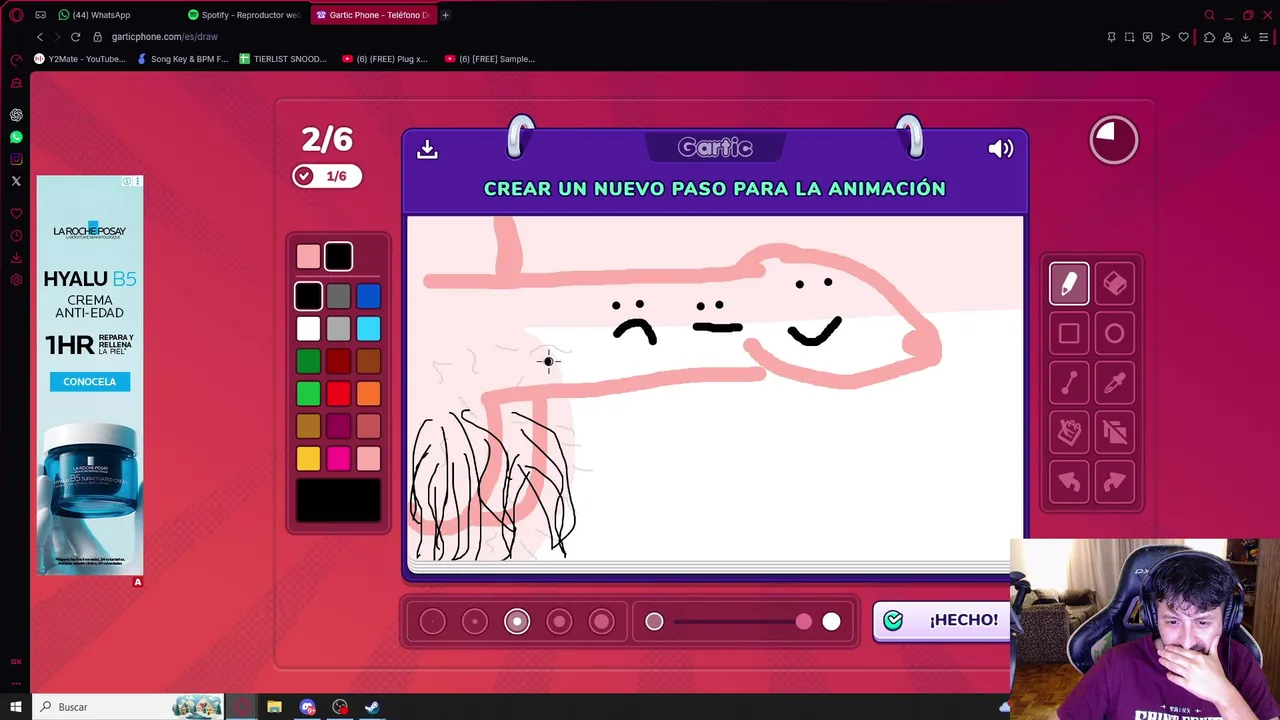Choose the white palette color
Screen dimensions: 1280x720
(x=308, y=328)
